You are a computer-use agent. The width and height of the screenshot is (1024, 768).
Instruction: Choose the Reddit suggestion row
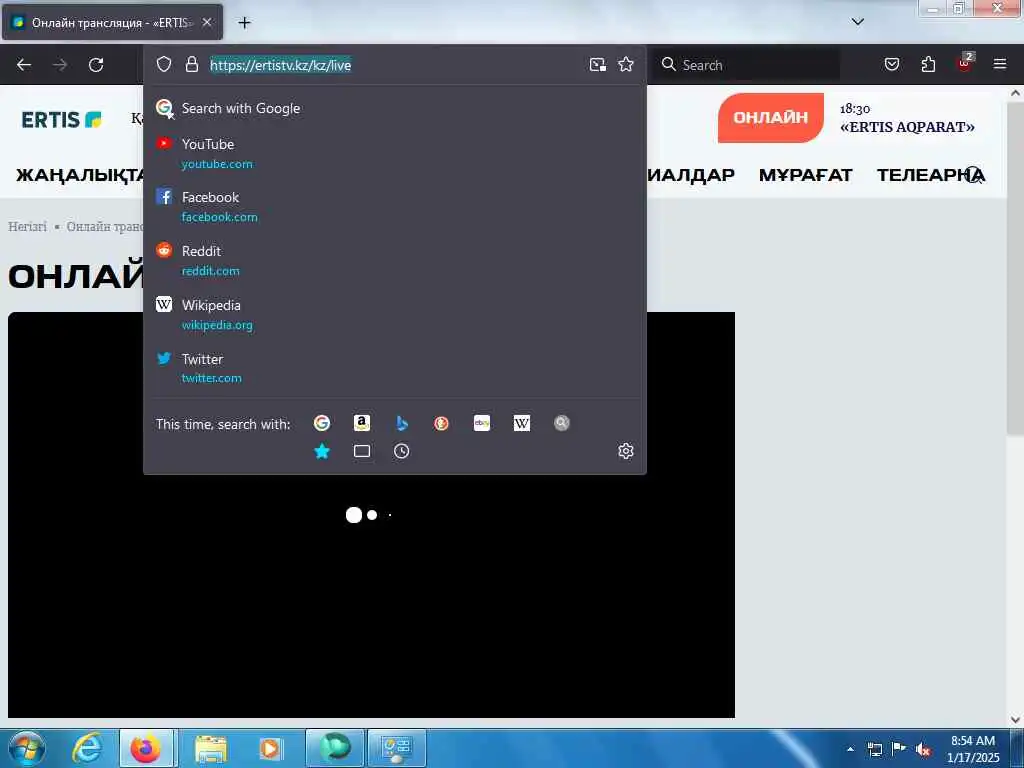(x=394, y=261)
